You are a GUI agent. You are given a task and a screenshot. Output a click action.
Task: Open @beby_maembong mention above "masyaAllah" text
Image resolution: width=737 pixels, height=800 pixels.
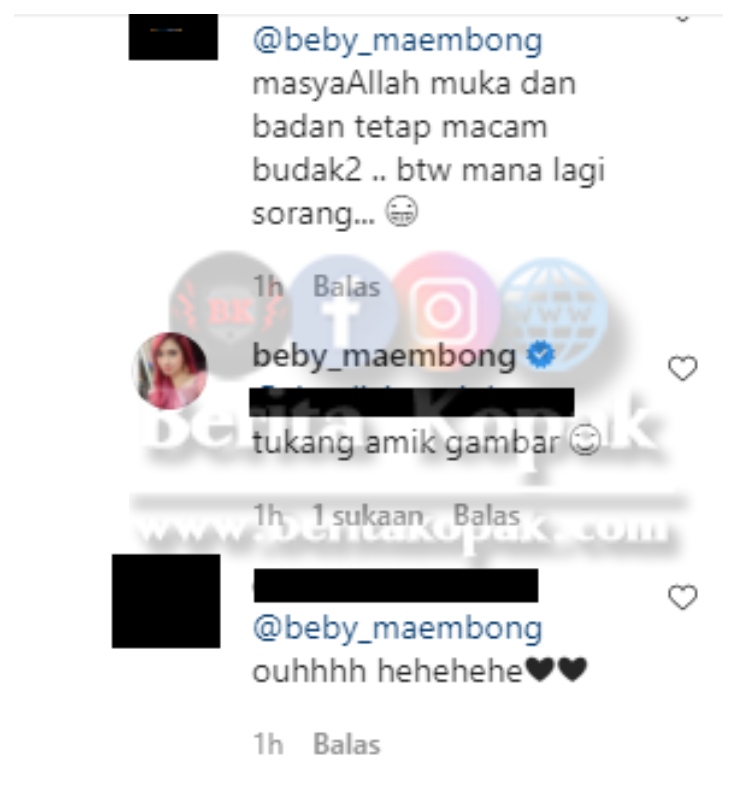pos(397,41)
